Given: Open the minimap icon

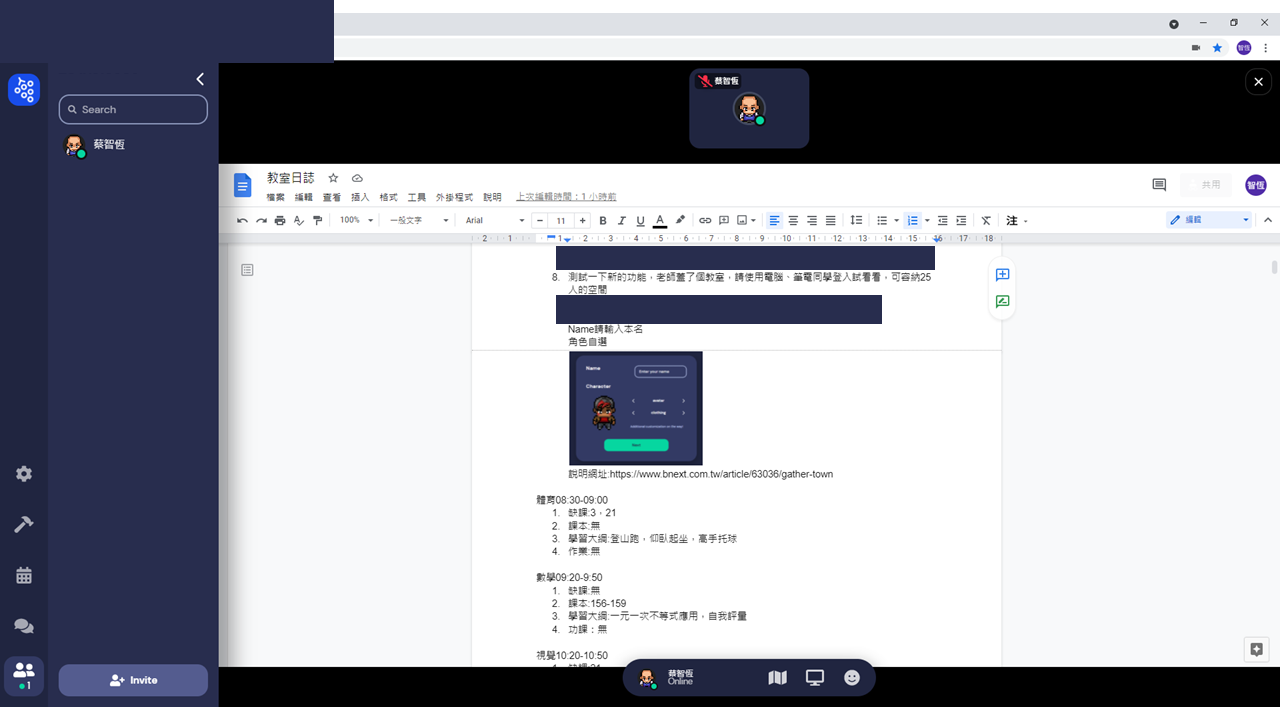Looking at the screenshot, I should (777, 678).
